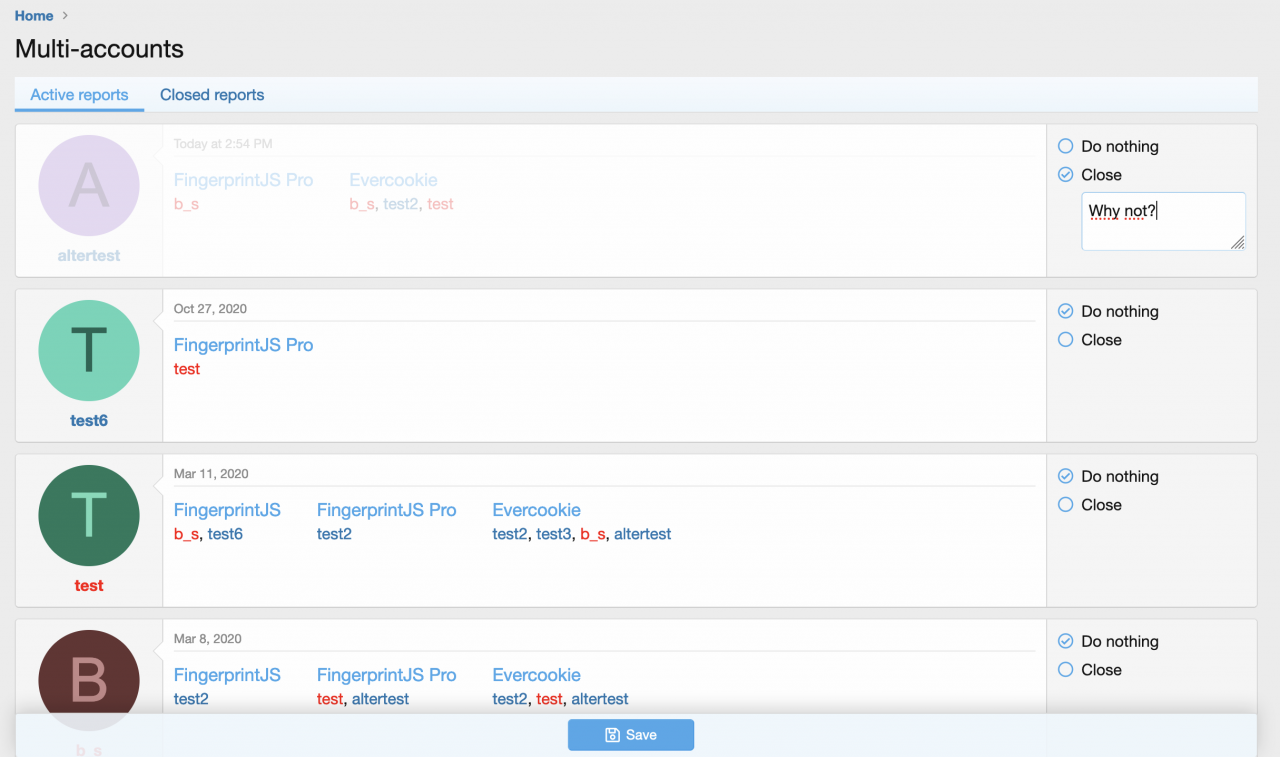This screenshot has height=757, width=1280.
Task: Select Do nothing for altertest report
Action: click(x=1066, y=146)
